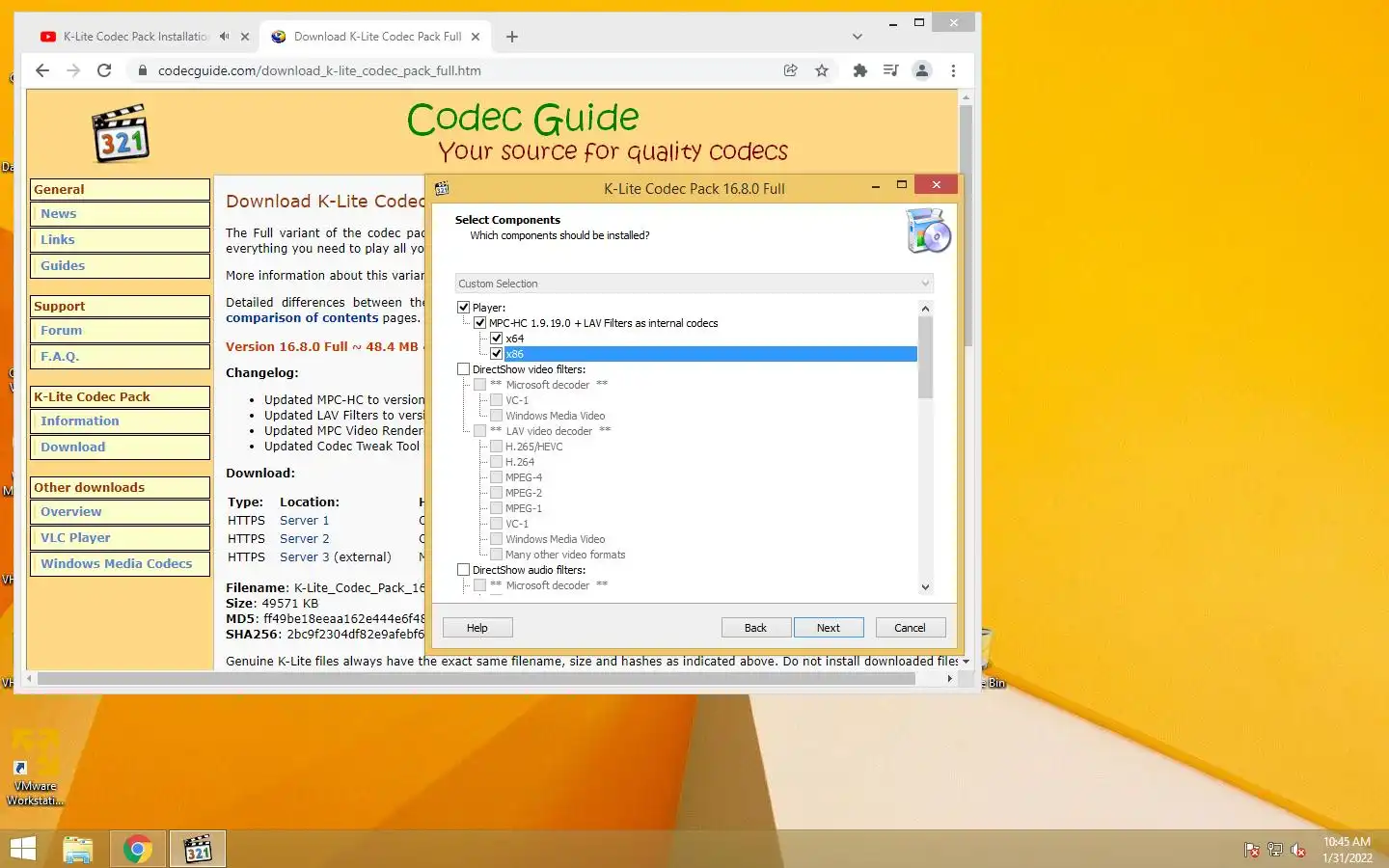View site lock info icon
The image size is (1389, 868).
(x=143, y=70)
